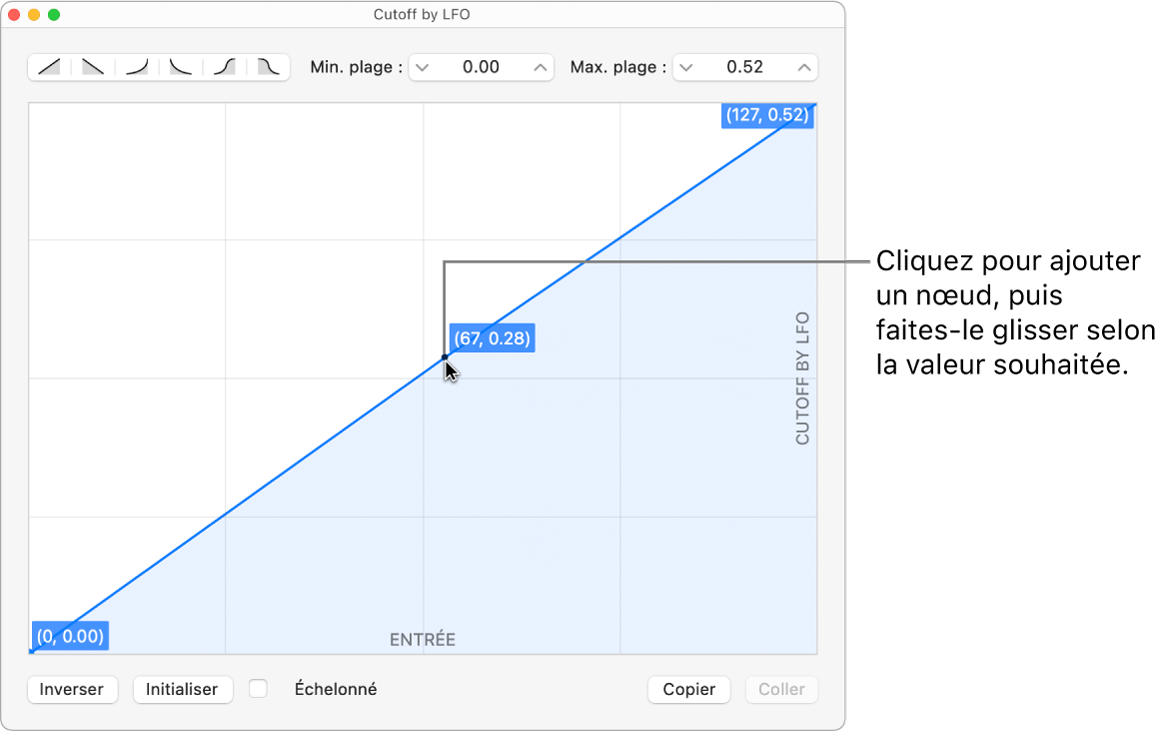Increase Max. plage using its up chevron
This screenshot has width=1162, height=732.
(804, 66)
